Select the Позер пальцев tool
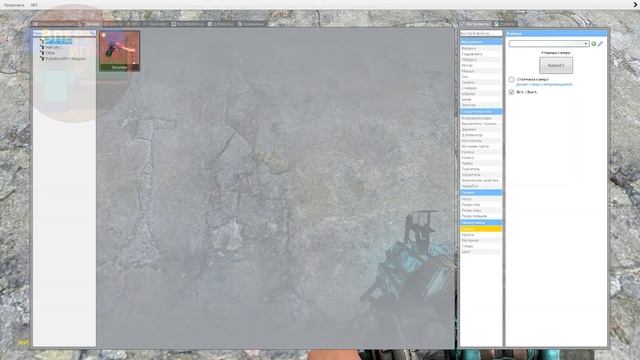Screen dimensions: 640x360 (481, 216)
